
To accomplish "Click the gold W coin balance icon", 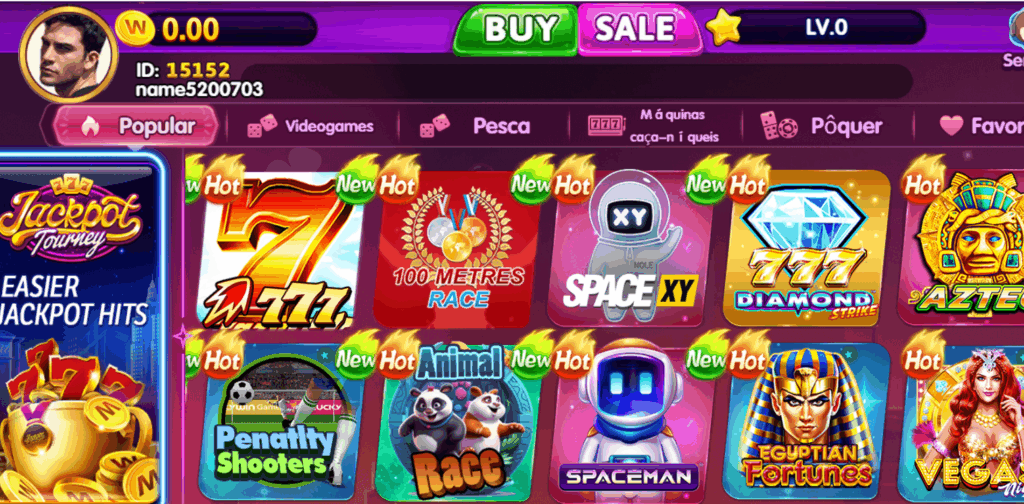I will 135,29.
